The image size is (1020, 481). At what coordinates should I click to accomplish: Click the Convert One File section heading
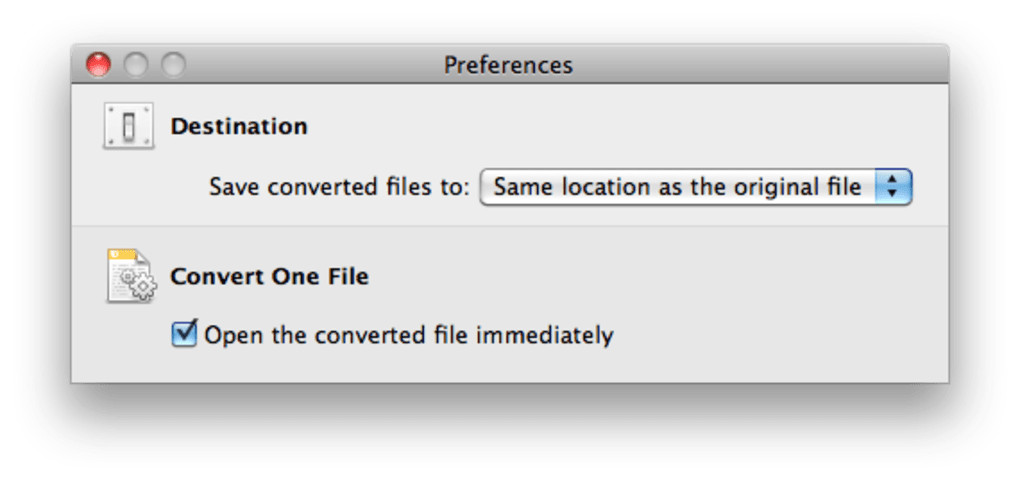click(x=269, y=276)
